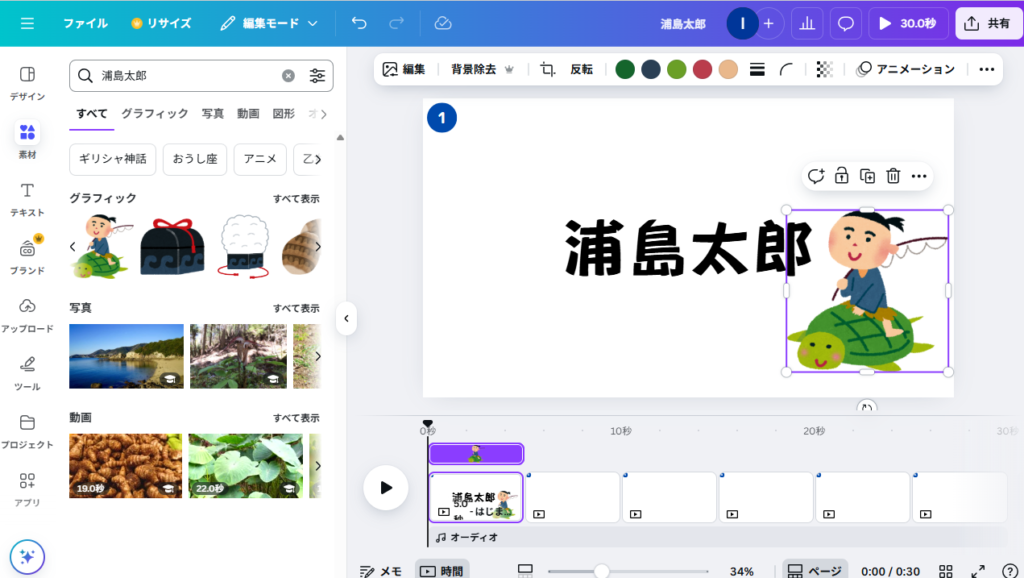Open the transparency checkerboard icon

(824, 69)
